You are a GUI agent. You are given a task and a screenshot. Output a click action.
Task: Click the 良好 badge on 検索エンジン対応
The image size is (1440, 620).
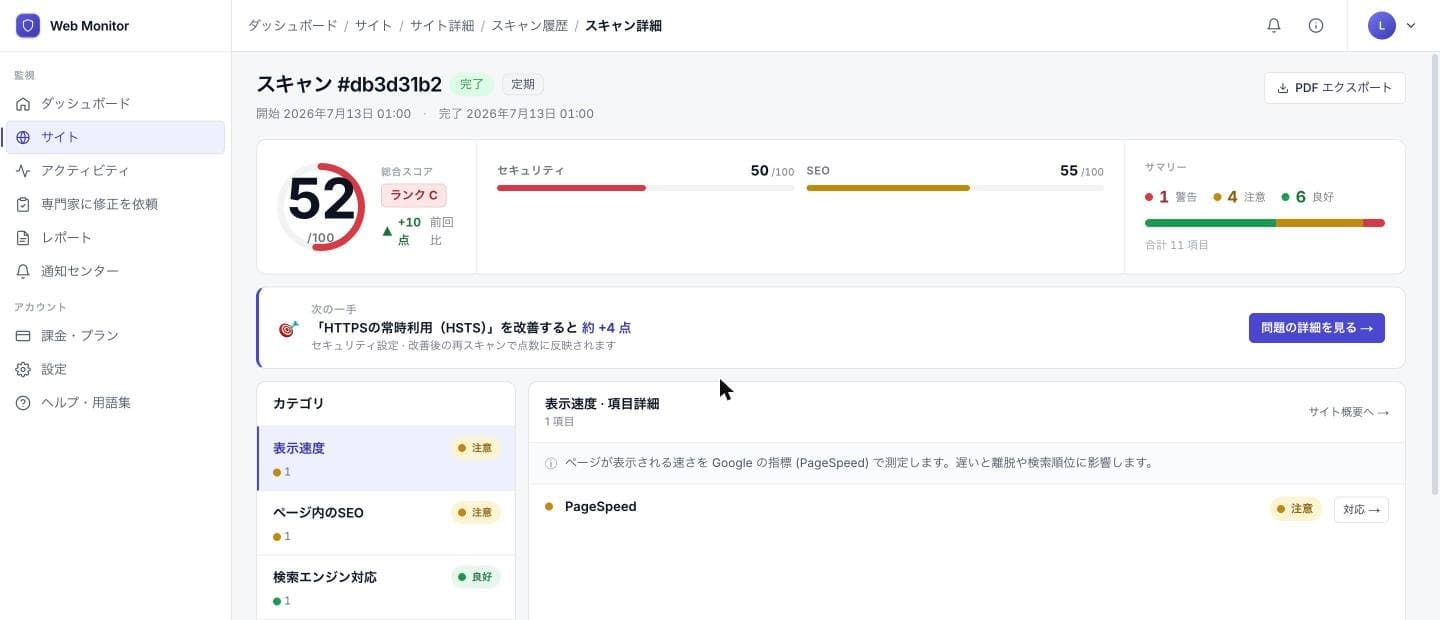476,577
